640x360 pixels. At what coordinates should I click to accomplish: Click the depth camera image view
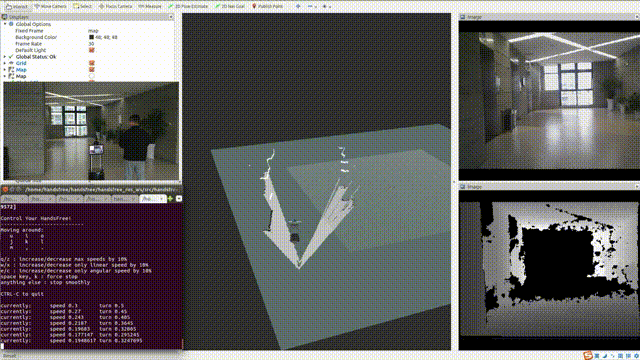point(549,270)
